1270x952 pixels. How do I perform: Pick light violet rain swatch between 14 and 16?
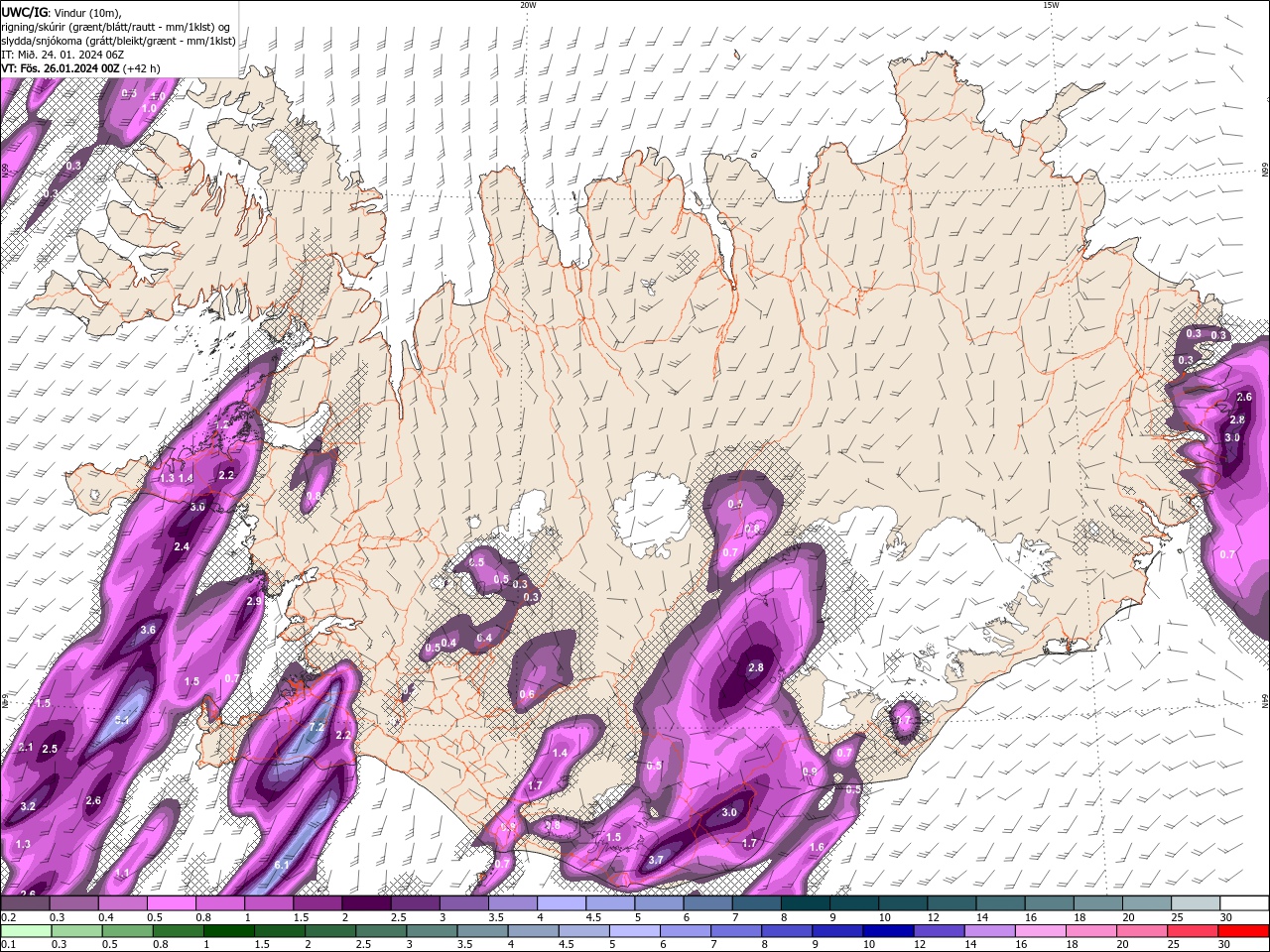coord(988,931)
